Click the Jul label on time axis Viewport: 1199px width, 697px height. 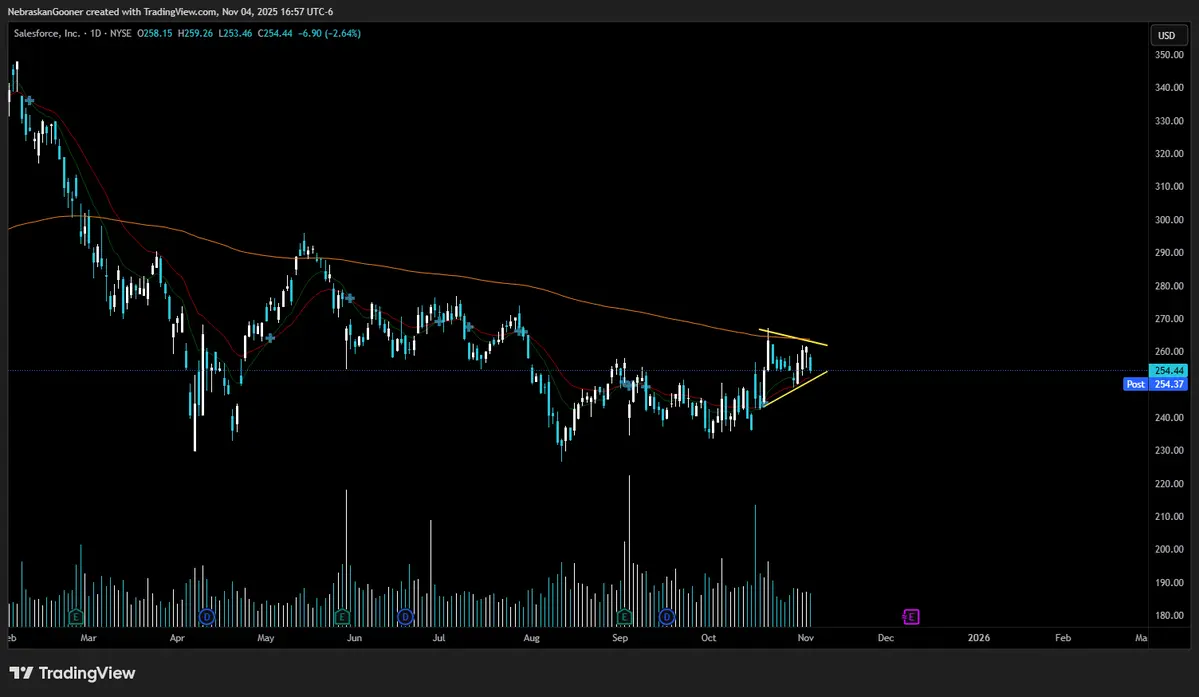[439, 638]
